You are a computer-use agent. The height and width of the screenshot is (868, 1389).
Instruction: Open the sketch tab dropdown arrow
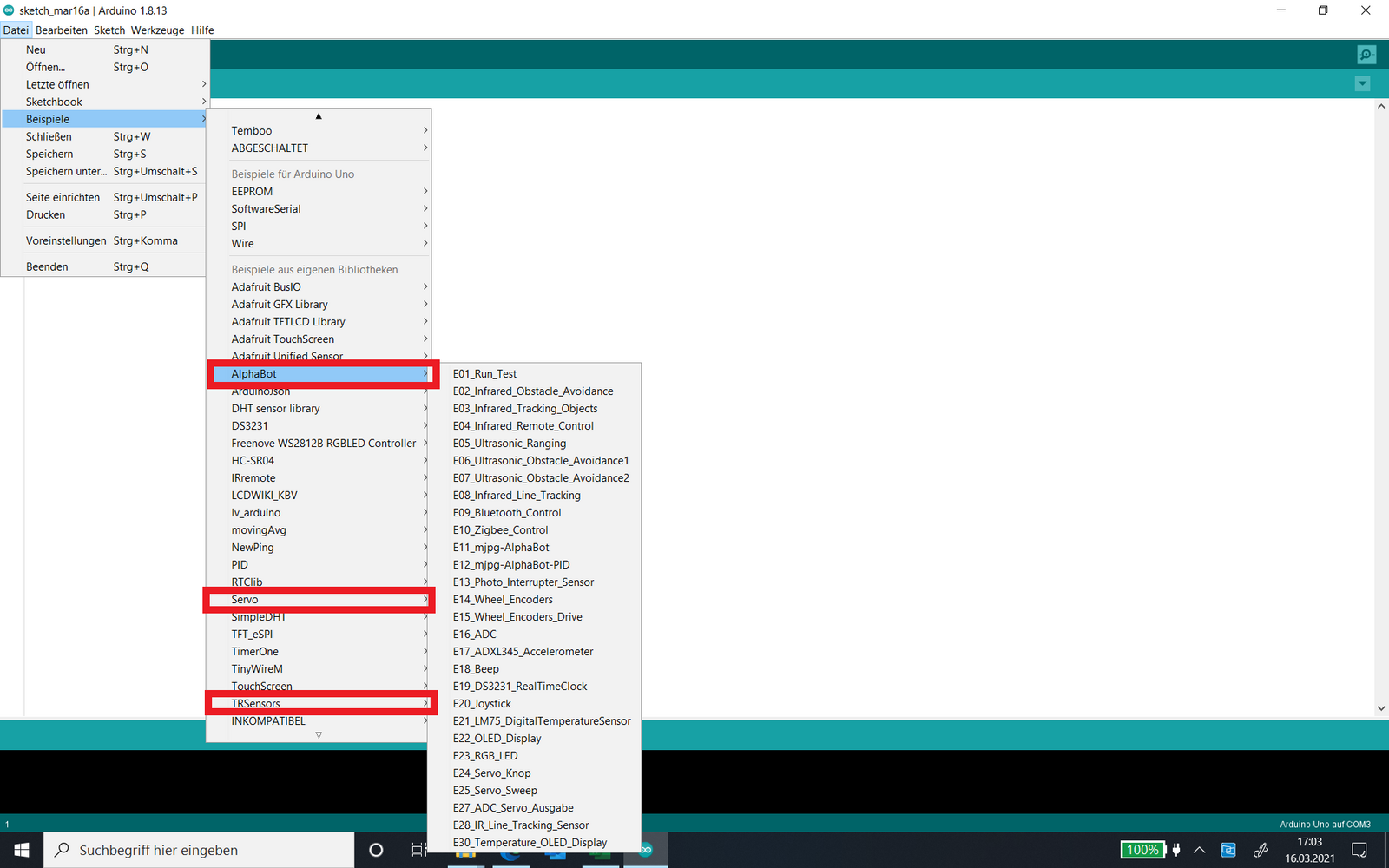[x=1362, y=84]
